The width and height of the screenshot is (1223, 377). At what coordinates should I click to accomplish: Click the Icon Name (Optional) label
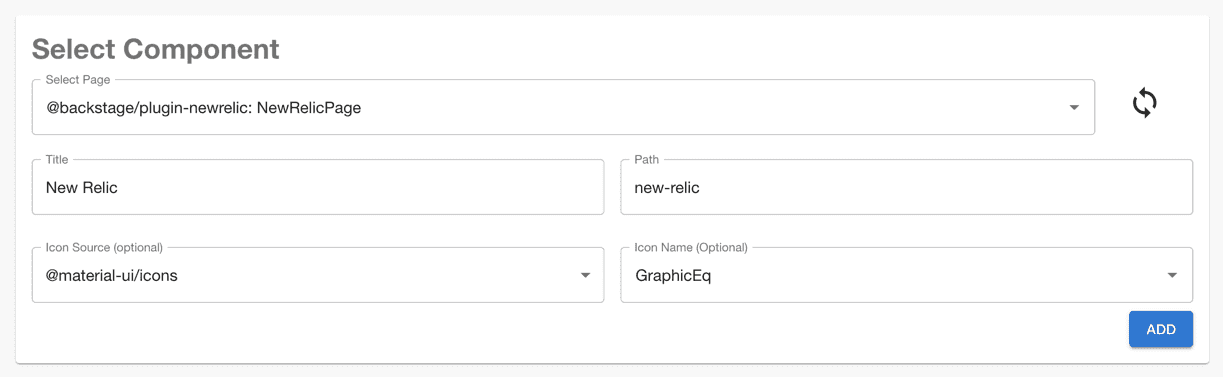coord(691,247)
